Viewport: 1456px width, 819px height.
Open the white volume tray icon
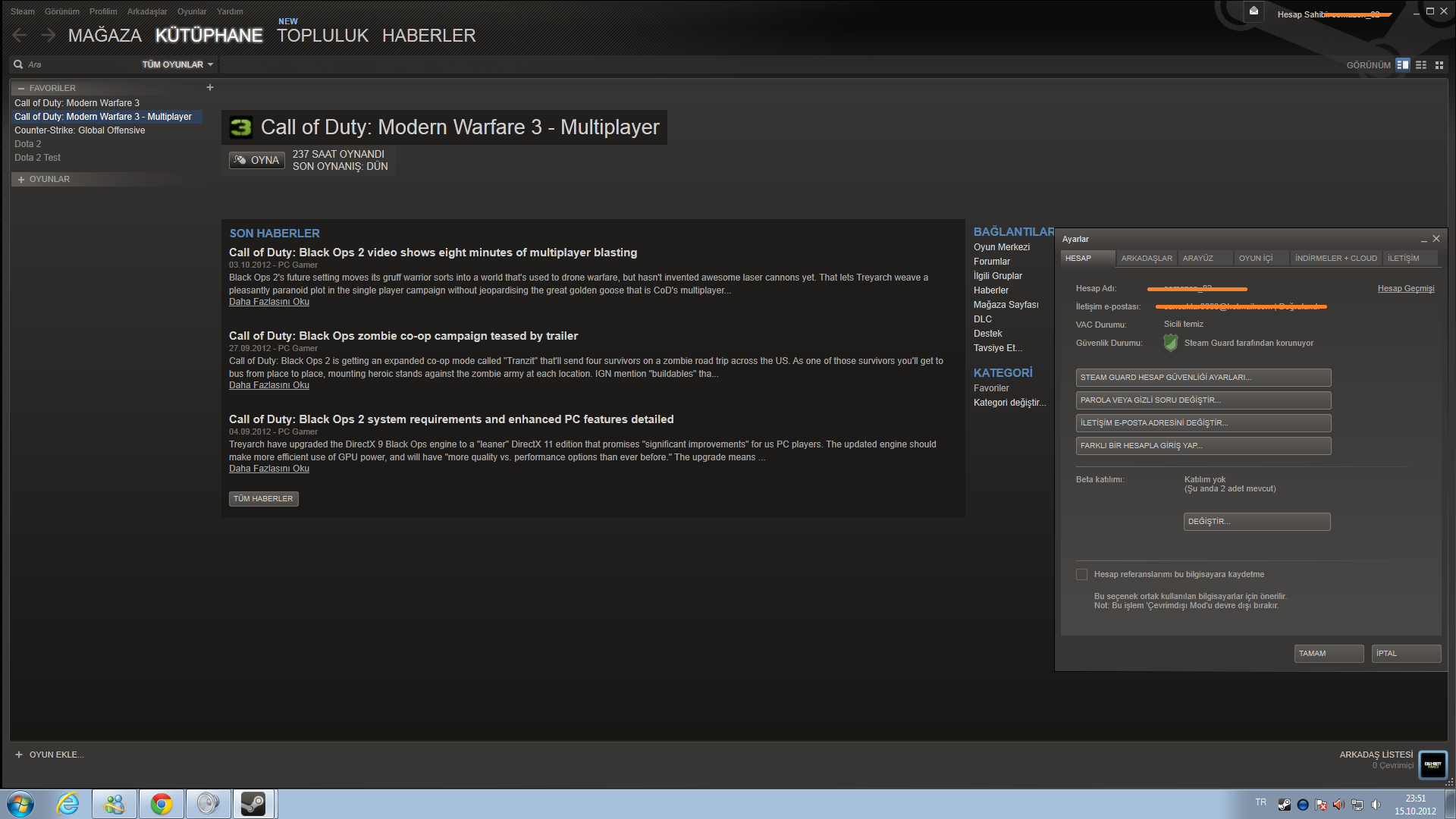[x=1376, y=805]
